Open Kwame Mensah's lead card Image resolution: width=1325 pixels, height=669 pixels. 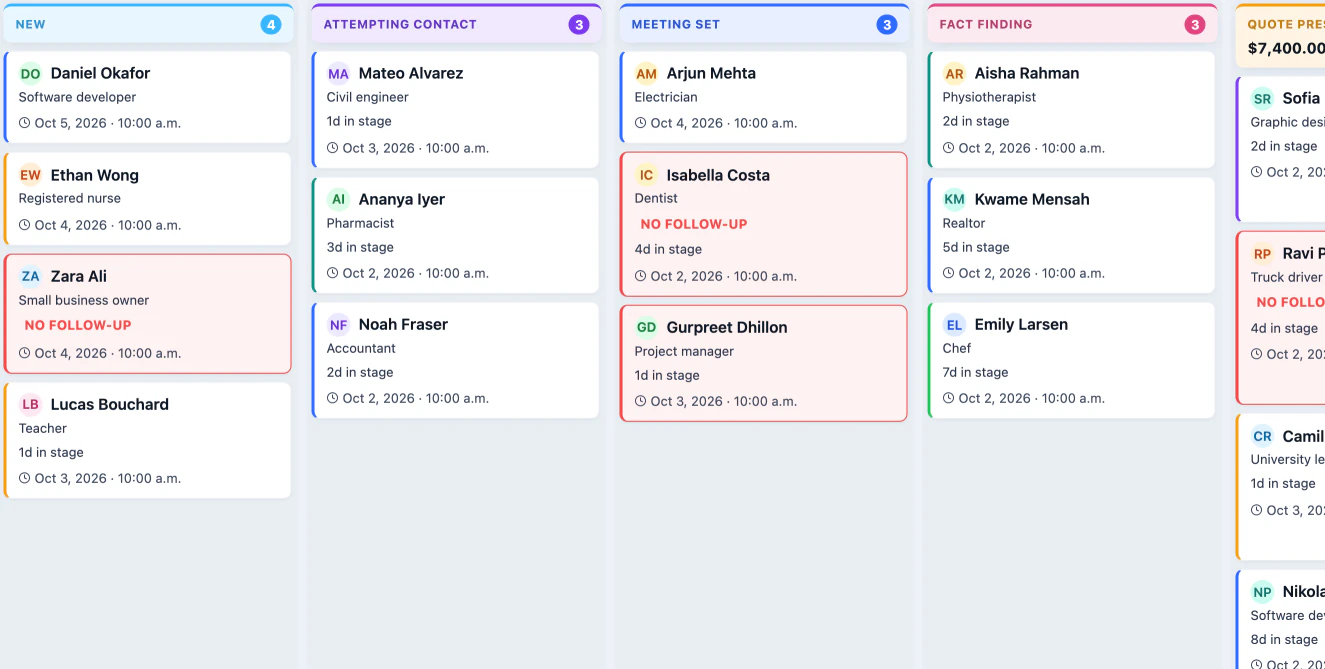(1072, 235)
